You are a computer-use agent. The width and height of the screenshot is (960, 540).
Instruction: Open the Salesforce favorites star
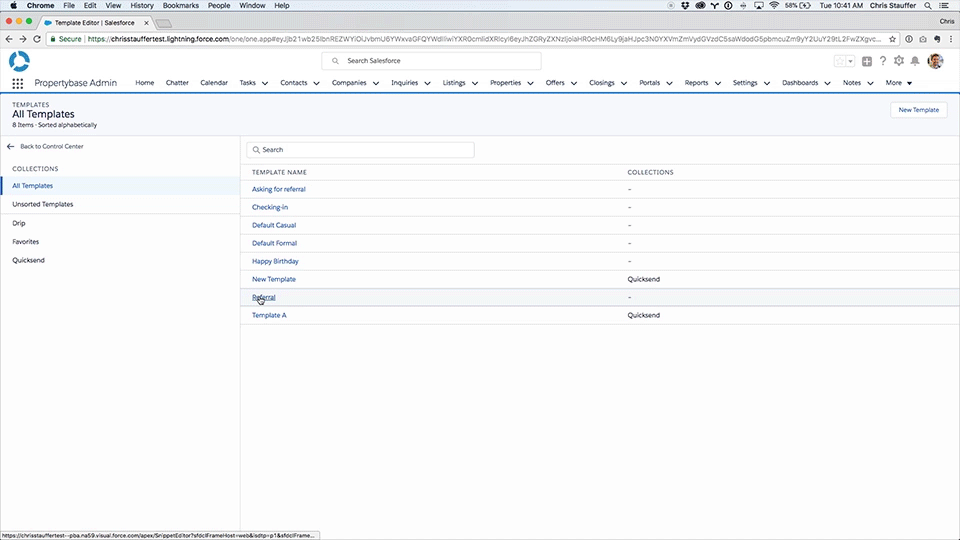pos(840,61)
